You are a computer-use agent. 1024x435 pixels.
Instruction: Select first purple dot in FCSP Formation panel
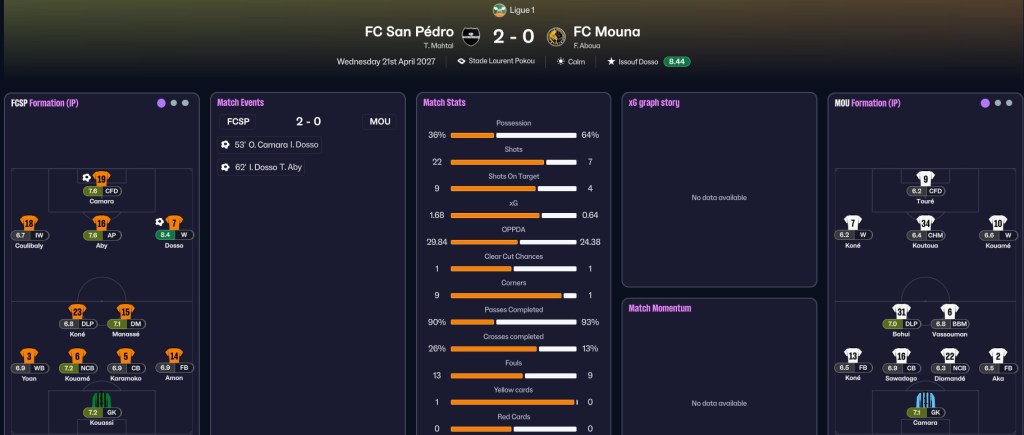coord(161,103)
